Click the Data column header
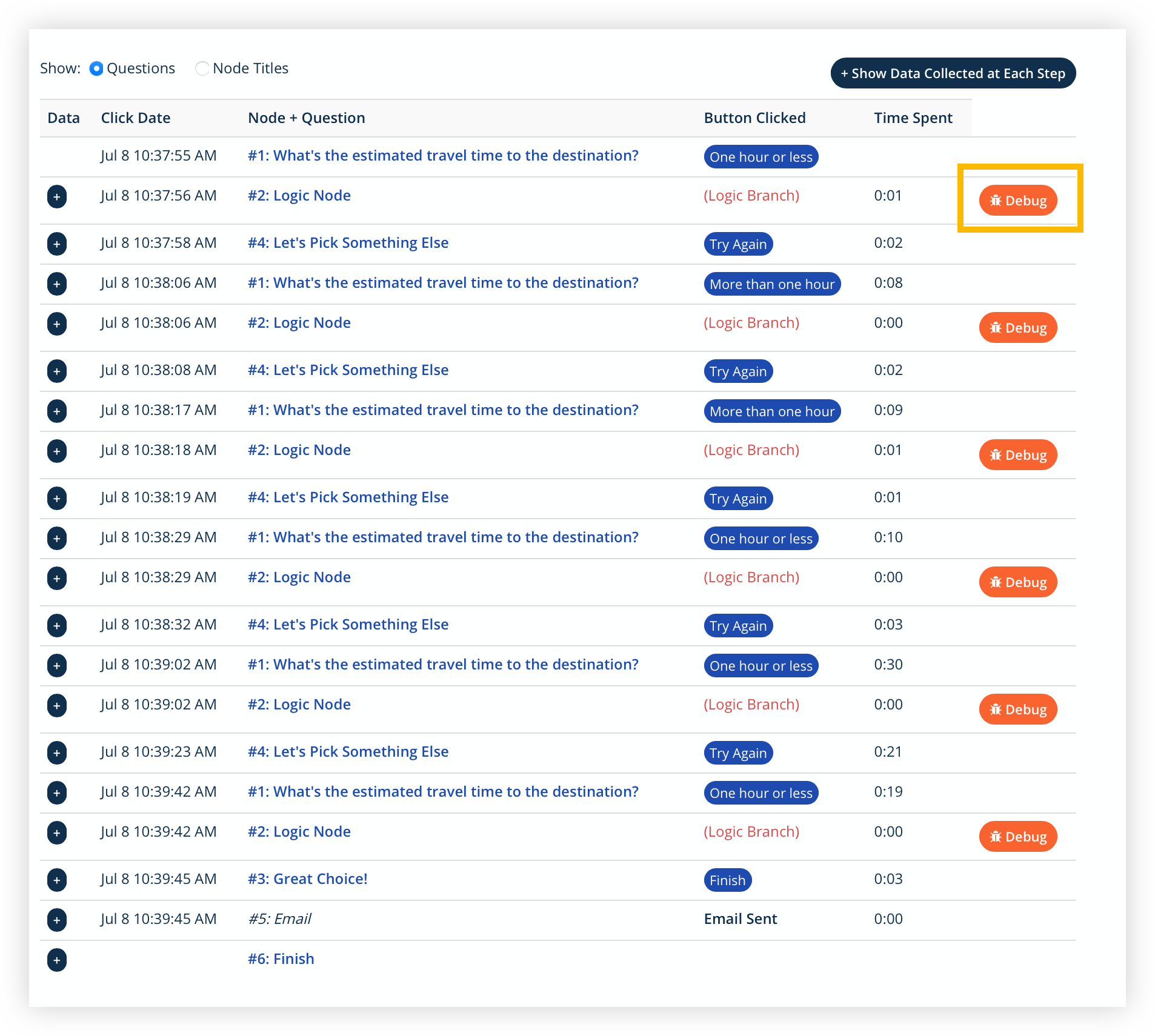 64,118
